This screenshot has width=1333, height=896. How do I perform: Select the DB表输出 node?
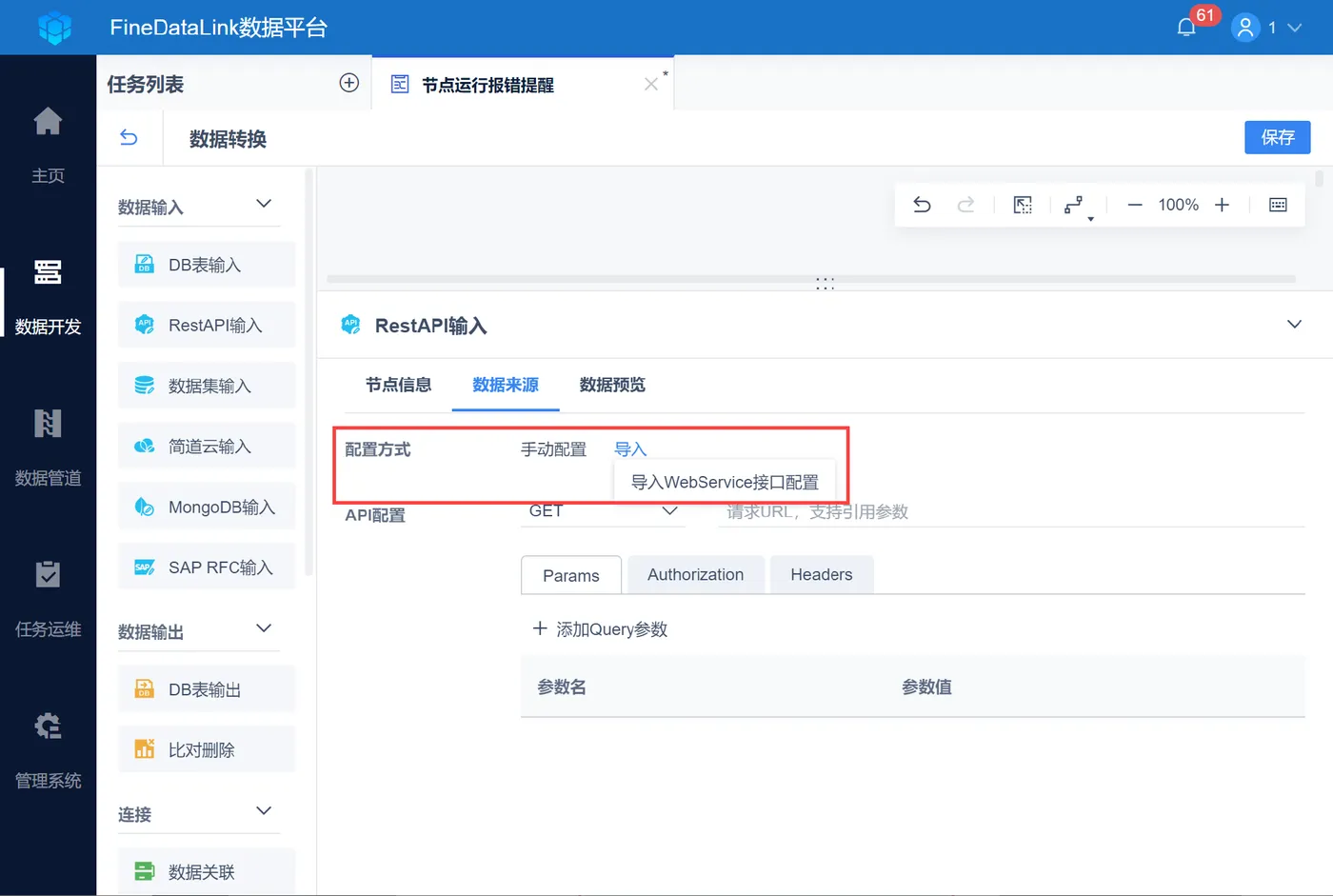[x=207, y=689]
